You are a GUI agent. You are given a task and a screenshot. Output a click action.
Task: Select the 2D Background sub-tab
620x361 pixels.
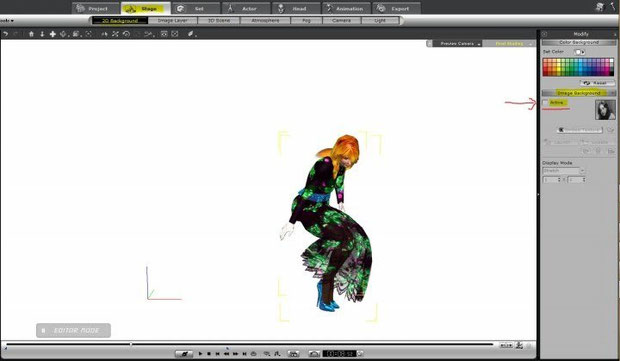120,21
